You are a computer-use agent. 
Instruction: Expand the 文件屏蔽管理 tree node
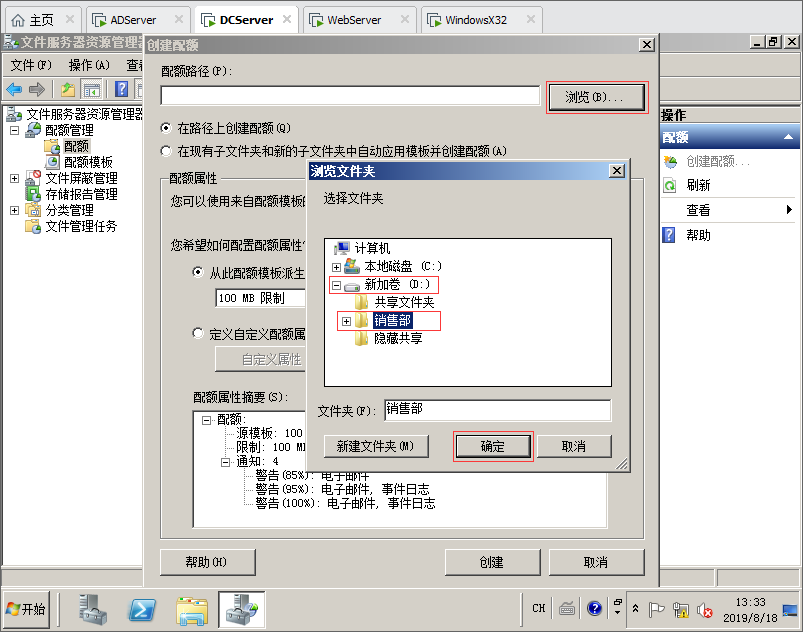click(15, 178)
